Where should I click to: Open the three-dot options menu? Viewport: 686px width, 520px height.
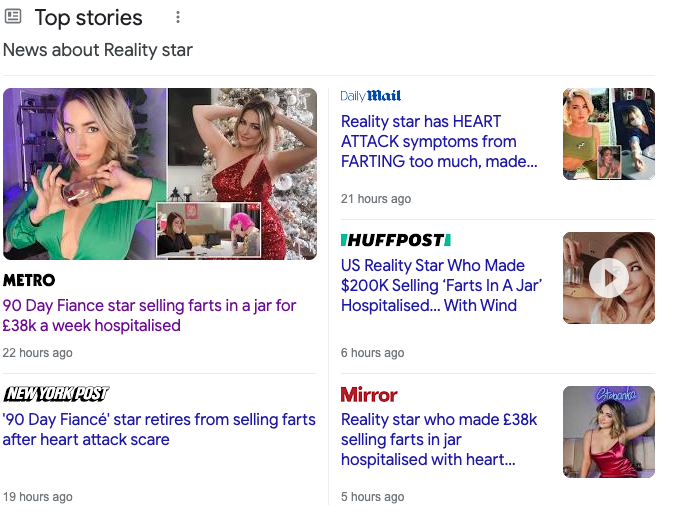pos(178,18)
